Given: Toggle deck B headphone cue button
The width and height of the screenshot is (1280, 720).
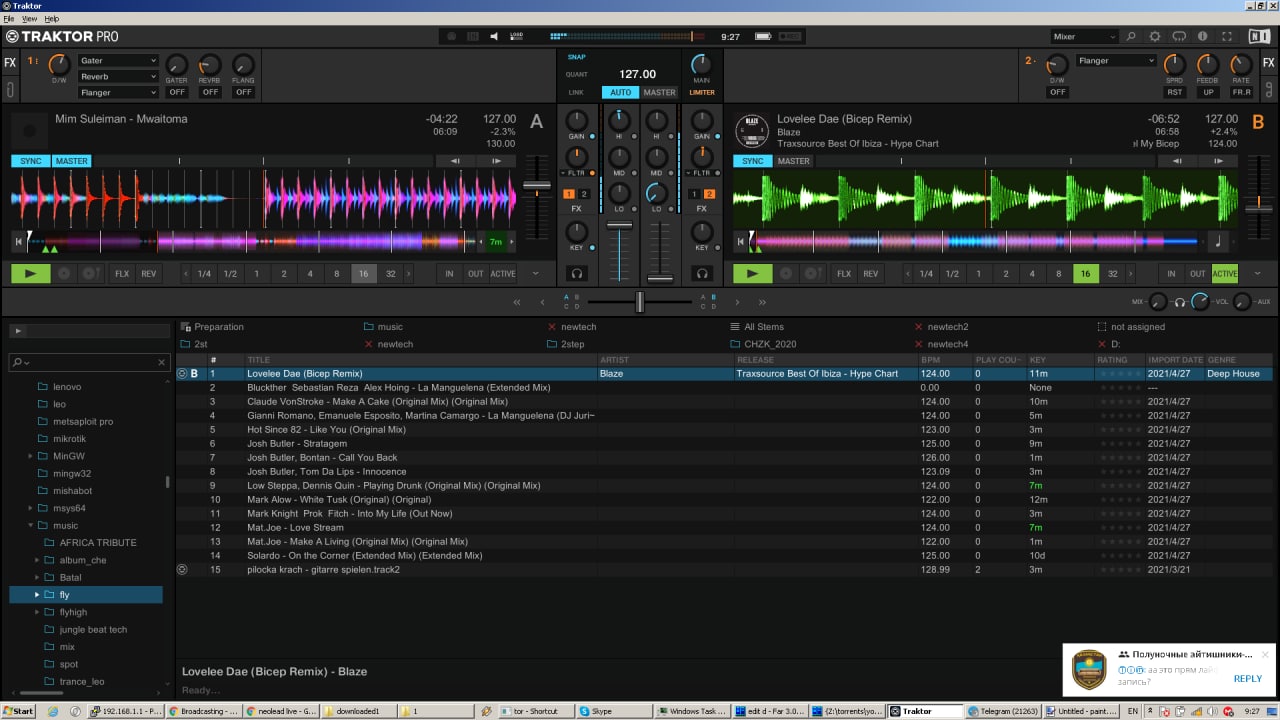Looking at the screenshot, I should tap(702, 273).
